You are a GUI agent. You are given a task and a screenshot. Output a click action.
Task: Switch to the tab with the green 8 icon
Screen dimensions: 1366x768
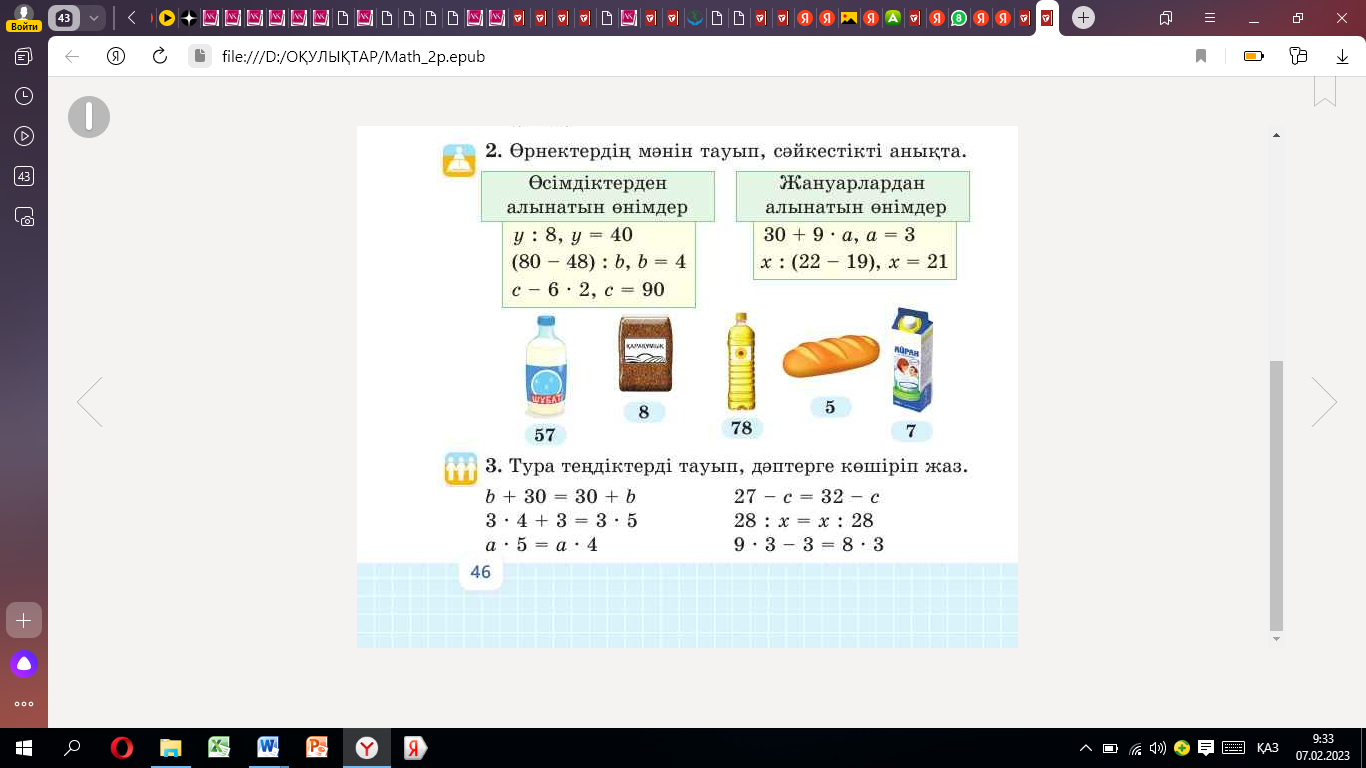pos(959,18)
